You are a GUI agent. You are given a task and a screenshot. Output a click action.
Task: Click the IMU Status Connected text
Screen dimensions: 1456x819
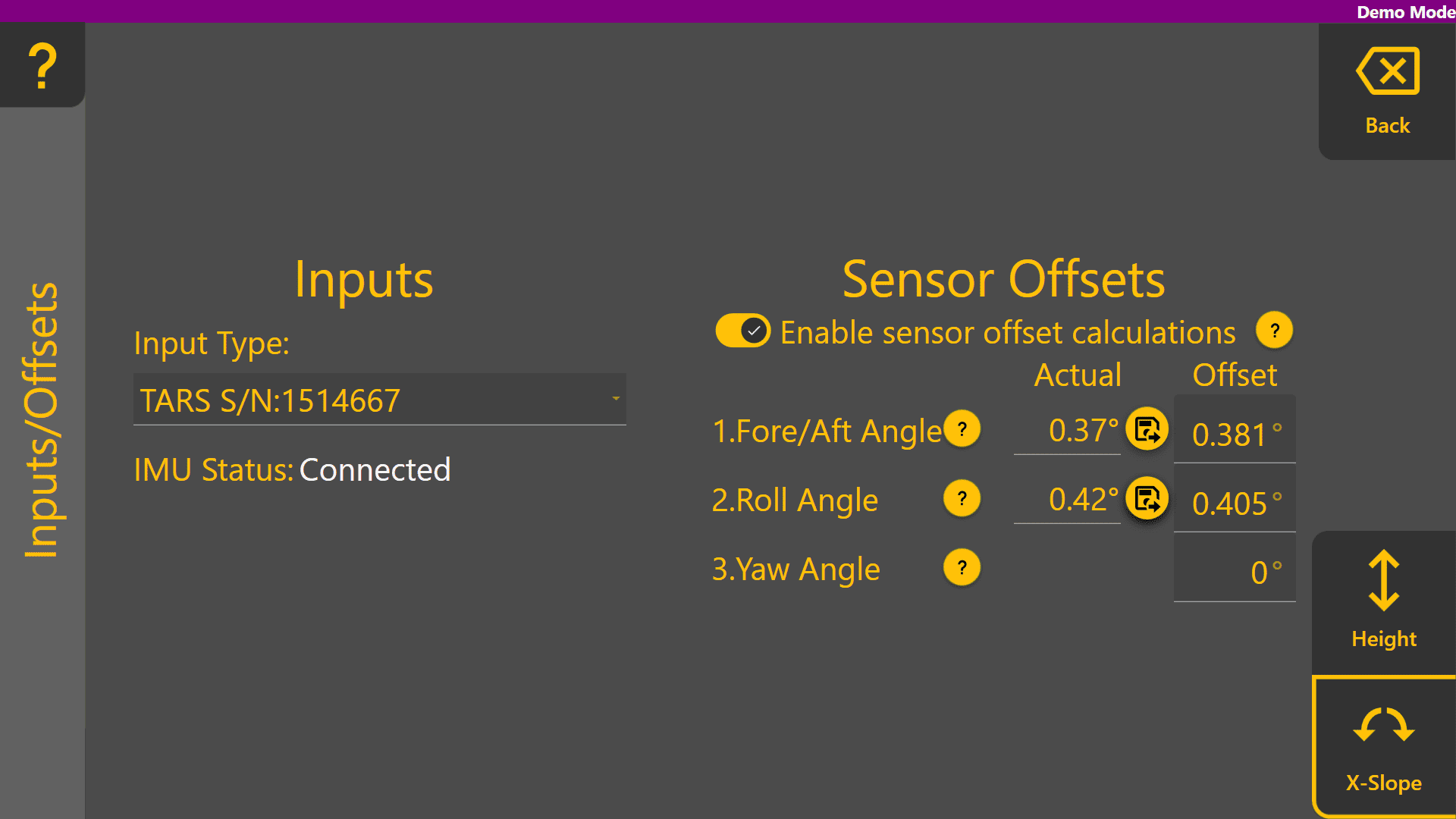375,470
